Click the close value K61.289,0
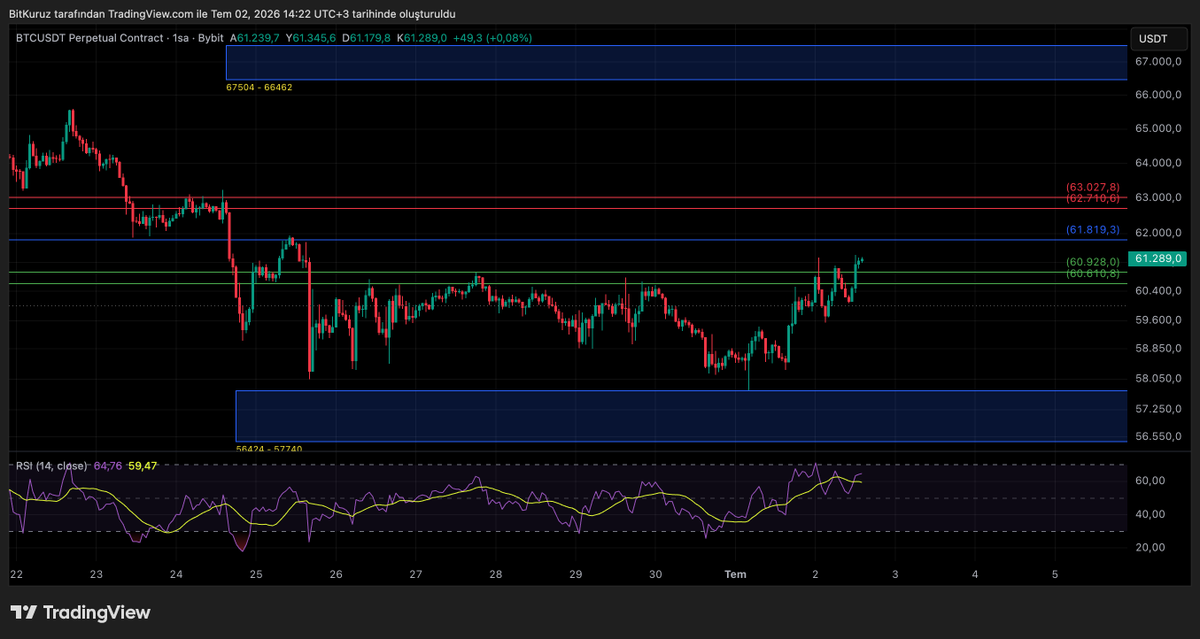 pyautogui.click(x=421, y=38)
